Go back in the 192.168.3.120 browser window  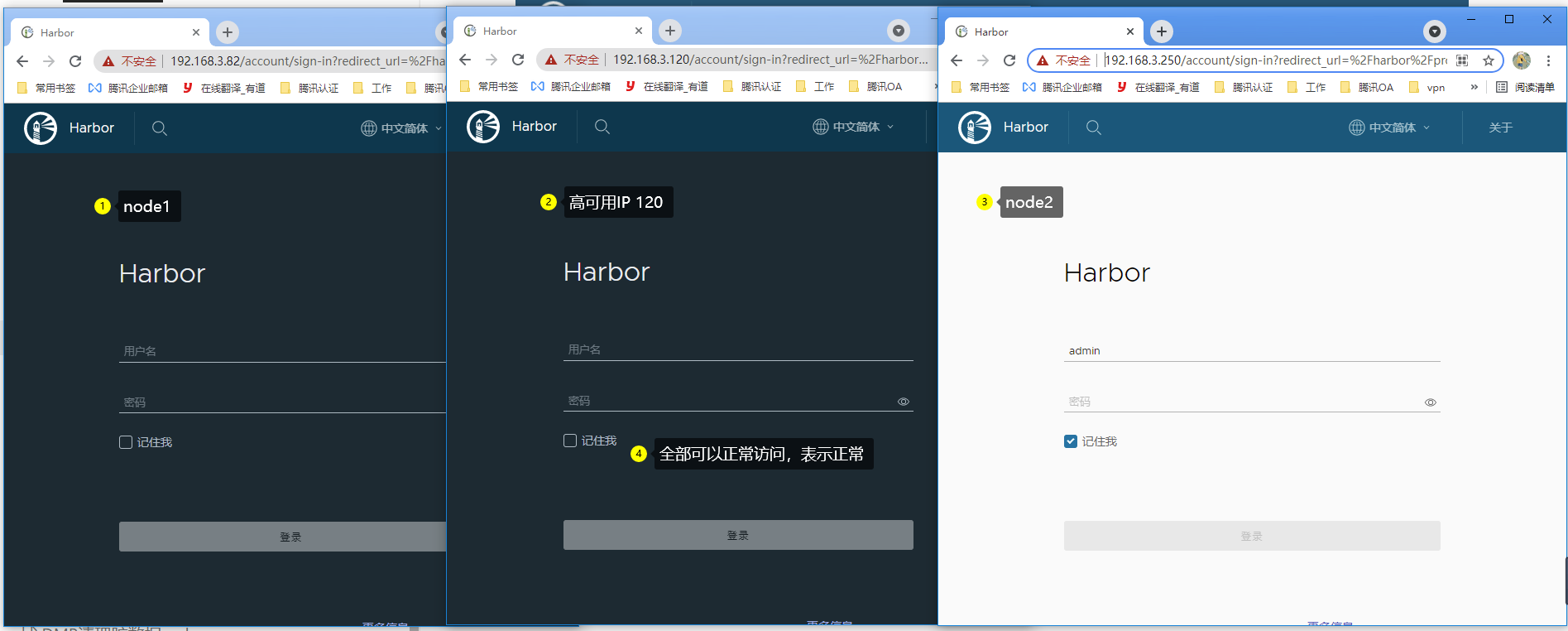click(465, 60)
